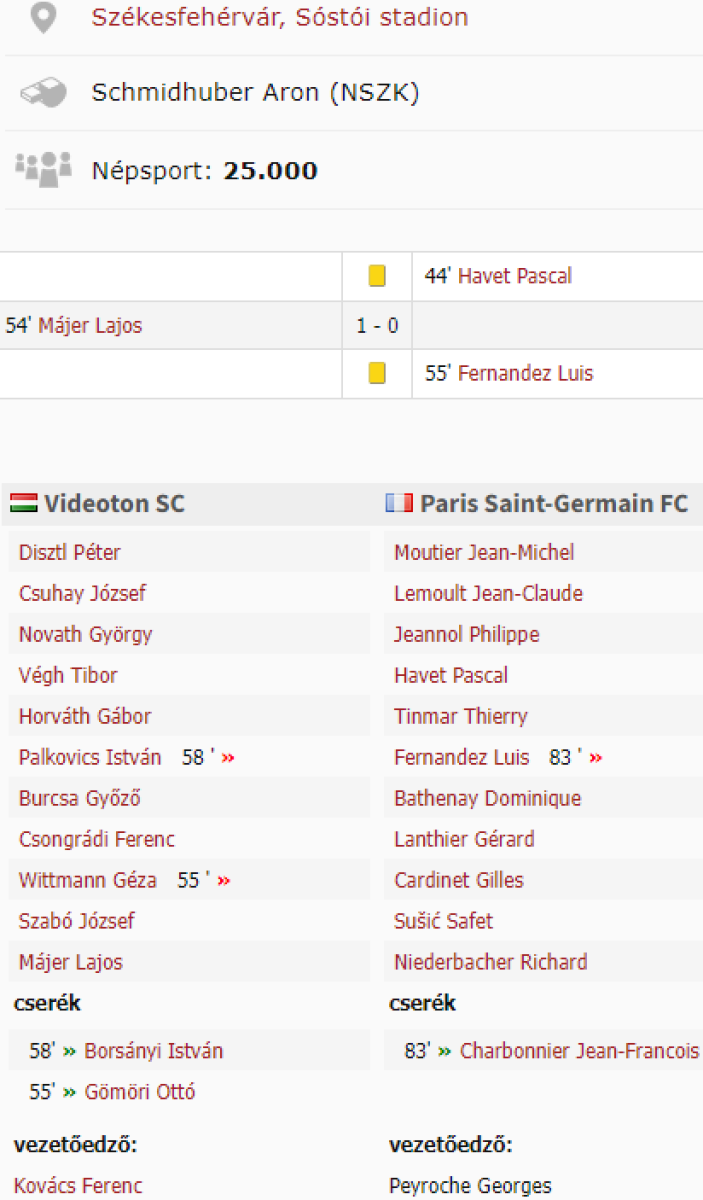Click the spectators crowd icon

click(43, 169)
